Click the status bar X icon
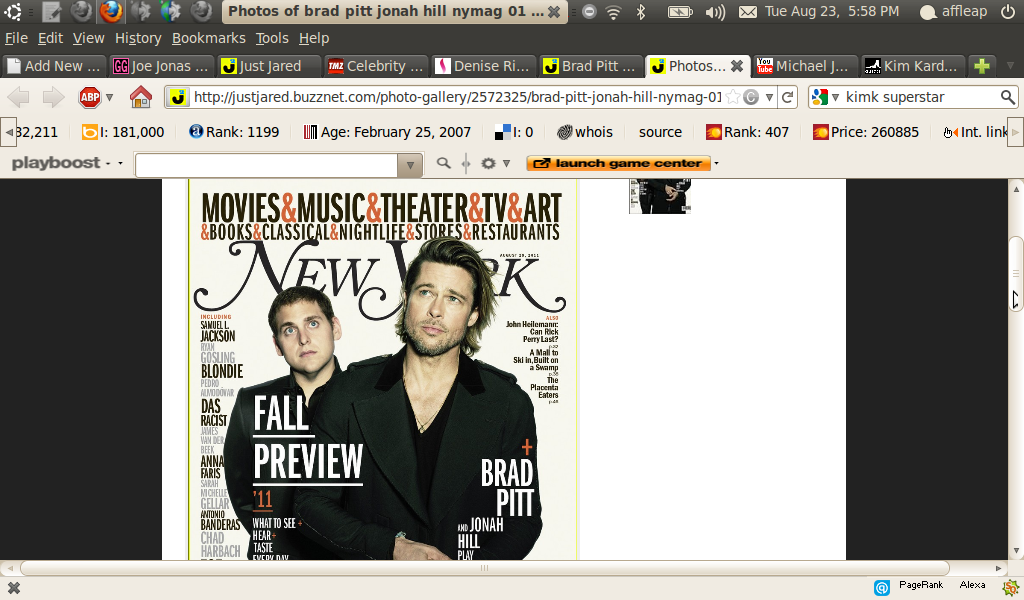Viewport: 1024px width, 600px height. 14,588
